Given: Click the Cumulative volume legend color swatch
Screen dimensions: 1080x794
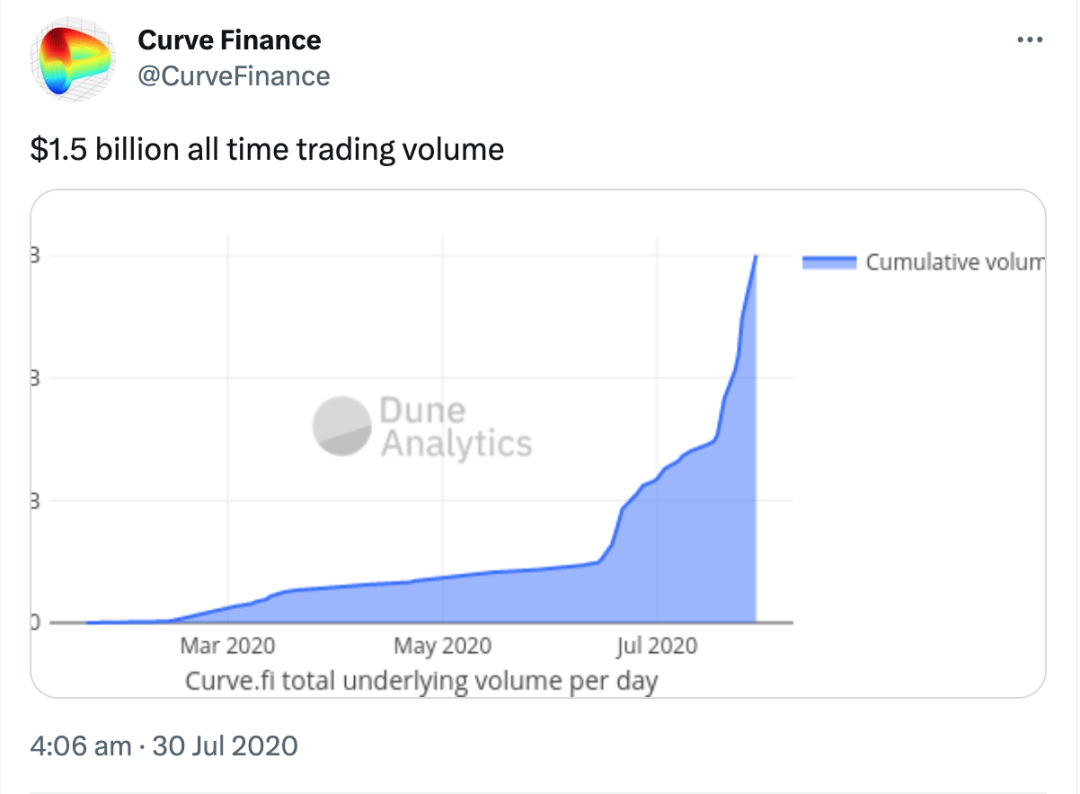Looking at the screenshot, I should click(829, 262).
